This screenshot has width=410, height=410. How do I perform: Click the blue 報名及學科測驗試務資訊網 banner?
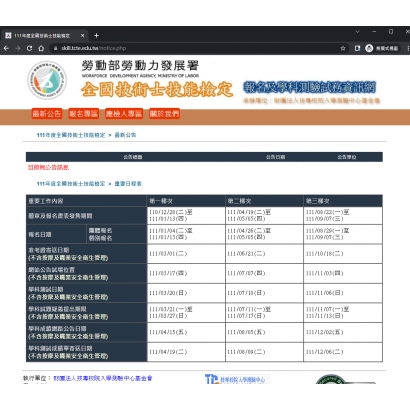click(x=310, y=87)
